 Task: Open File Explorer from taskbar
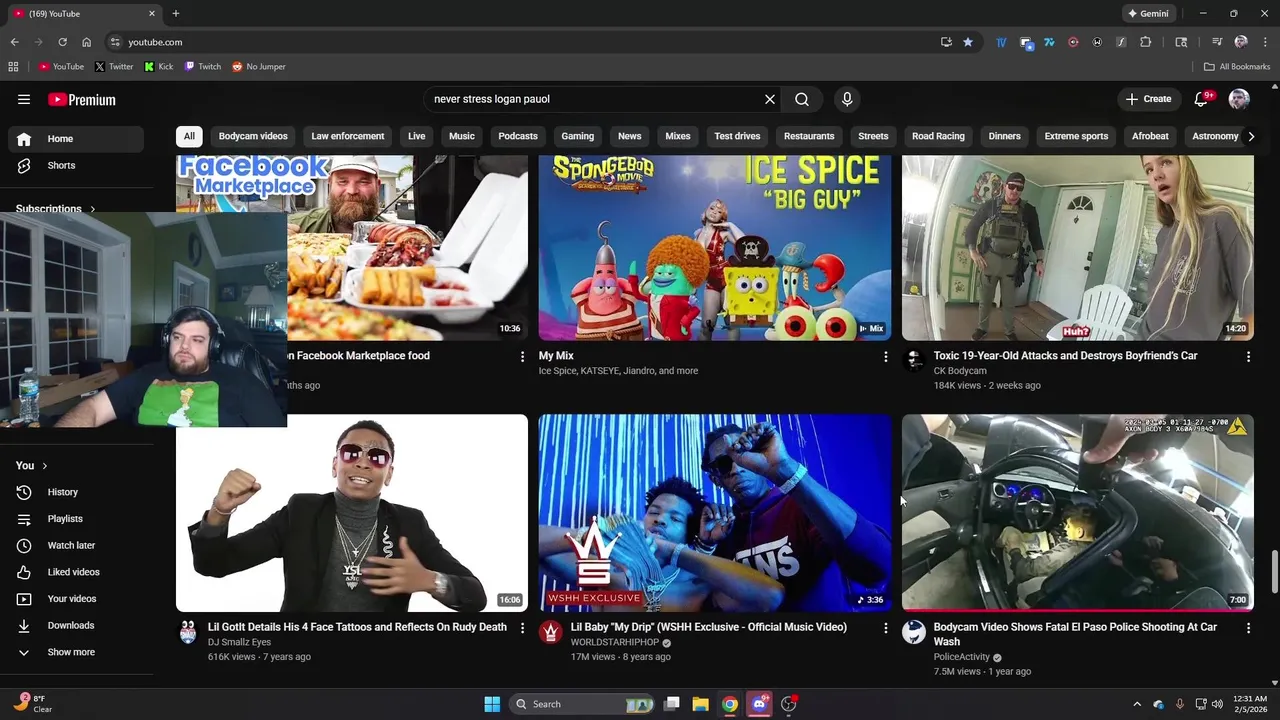[701, 704]
